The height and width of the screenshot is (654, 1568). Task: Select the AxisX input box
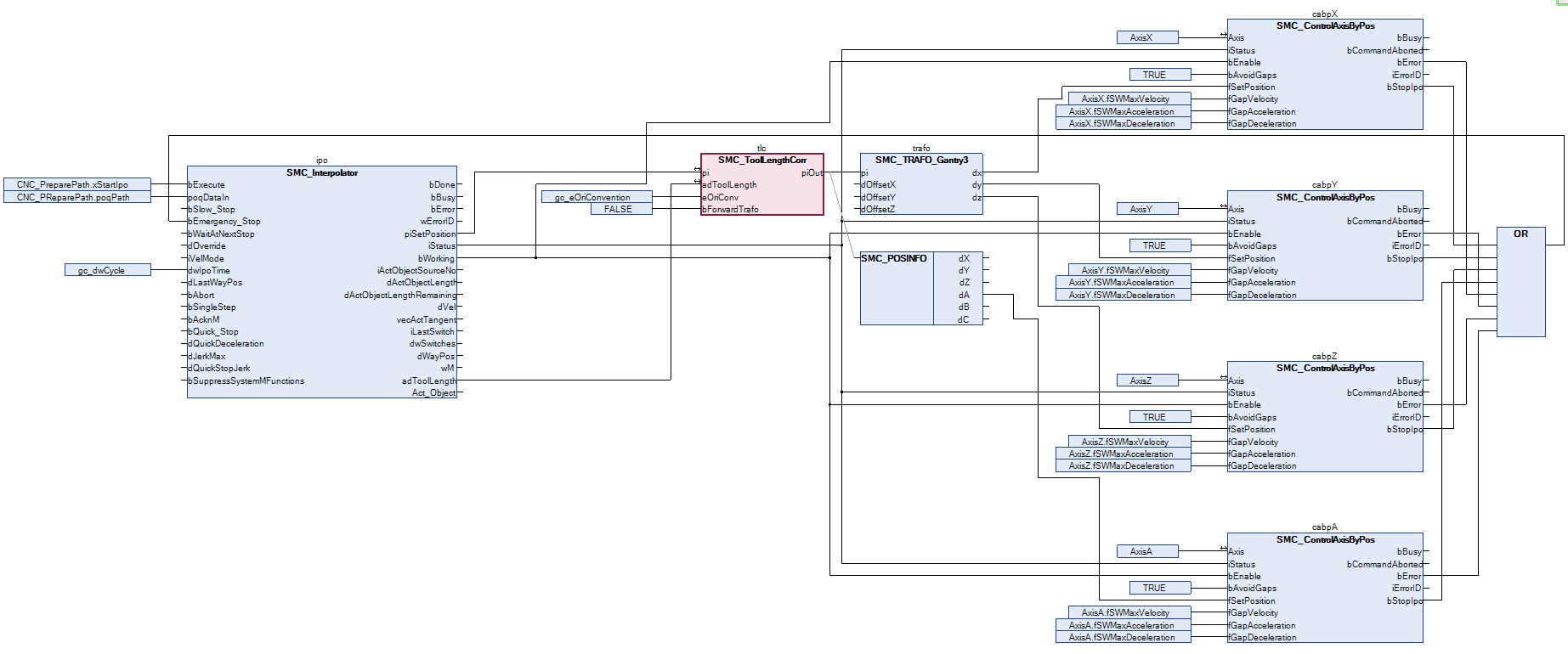[x=1147, y=37]
